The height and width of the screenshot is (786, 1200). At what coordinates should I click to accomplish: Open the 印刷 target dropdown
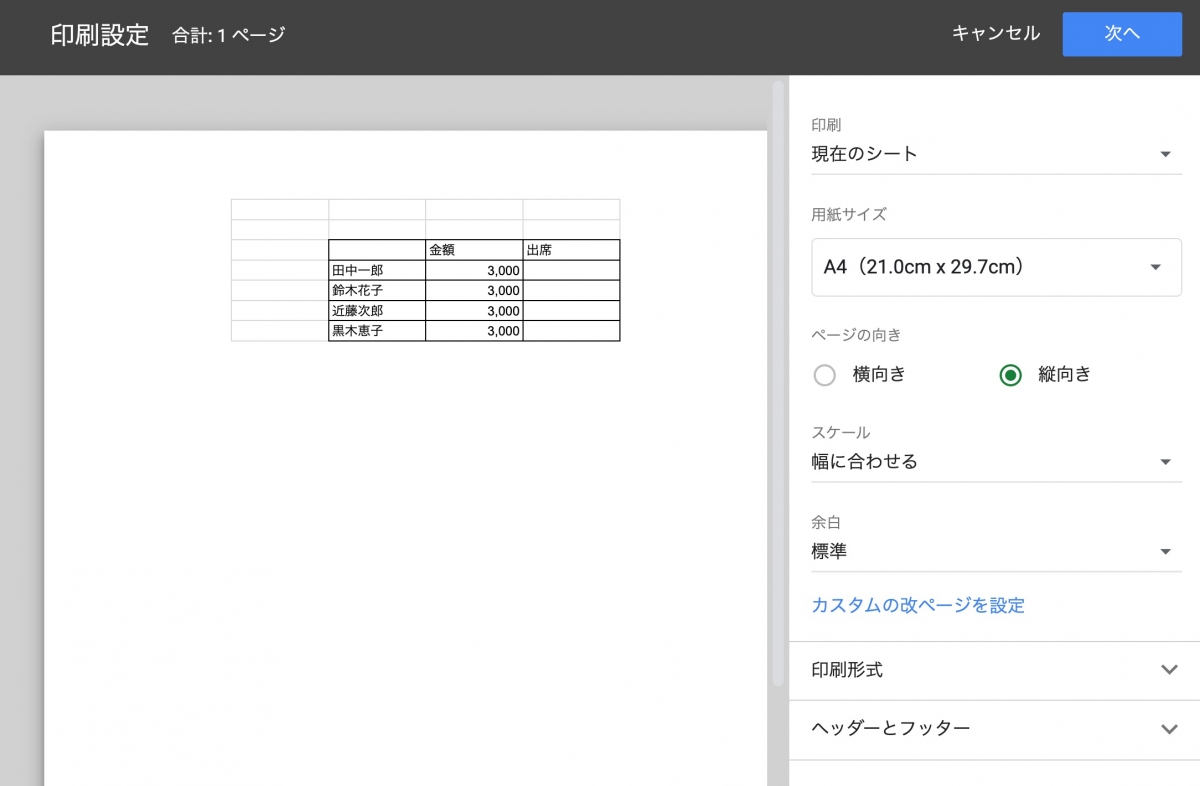995,153
